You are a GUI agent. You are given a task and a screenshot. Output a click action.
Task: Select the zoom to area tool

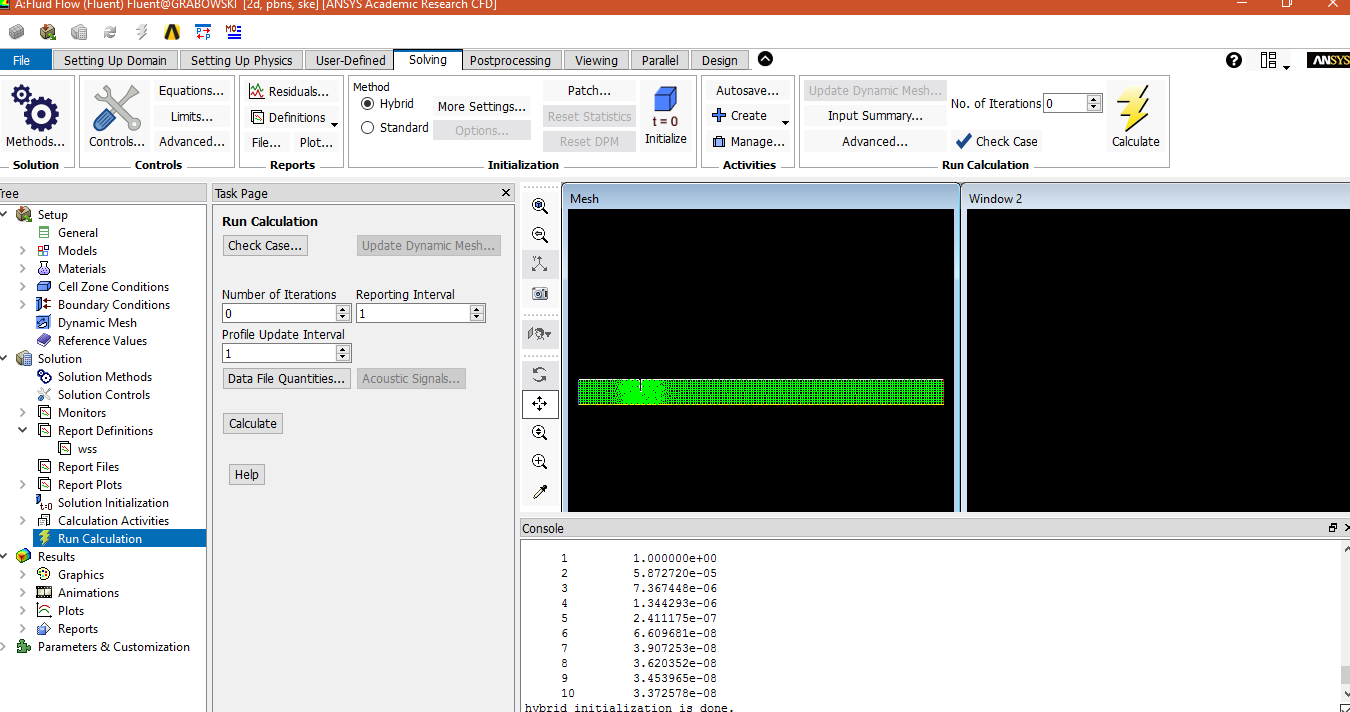(x=540, y=462)
